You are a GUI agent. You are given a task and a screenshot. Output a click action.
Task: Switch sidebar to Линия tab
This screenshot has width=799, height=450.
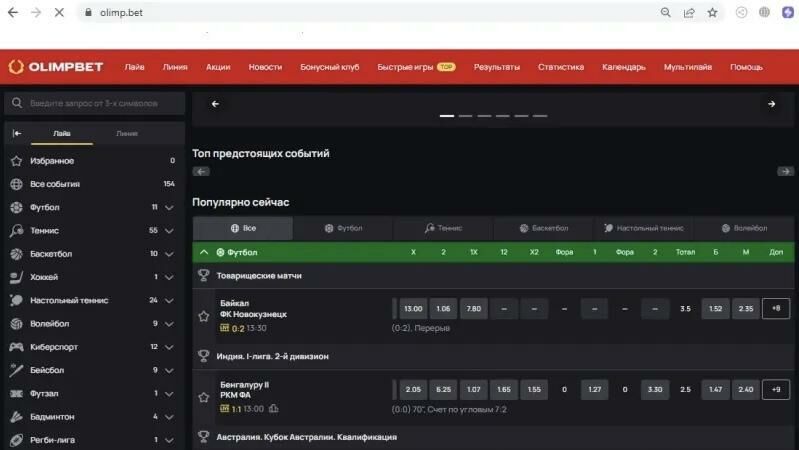tap(127, 134)
